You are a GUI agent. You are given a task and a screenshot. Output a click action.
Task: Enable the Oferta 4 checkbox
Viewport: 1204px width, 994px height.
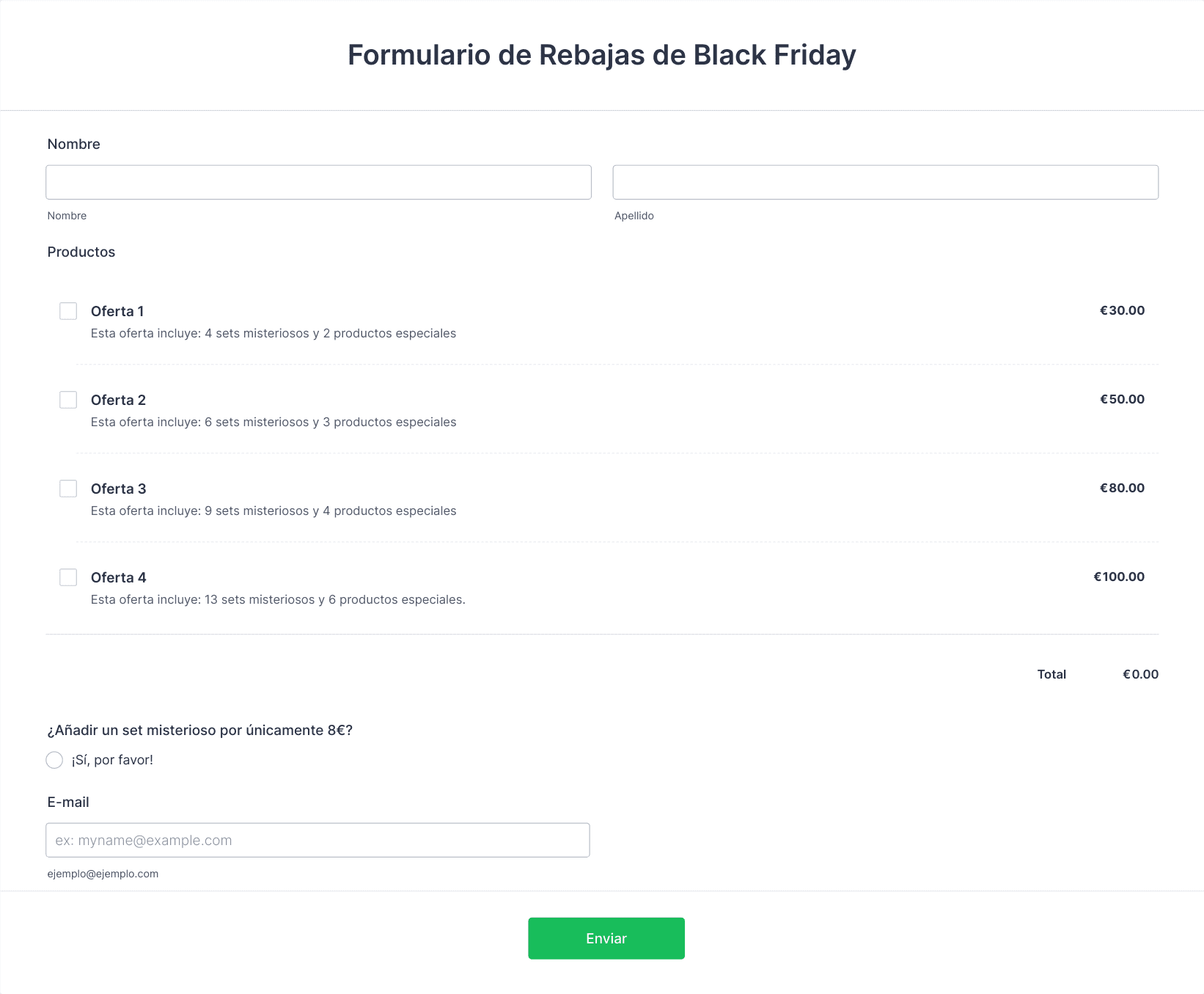coord(68,577)
